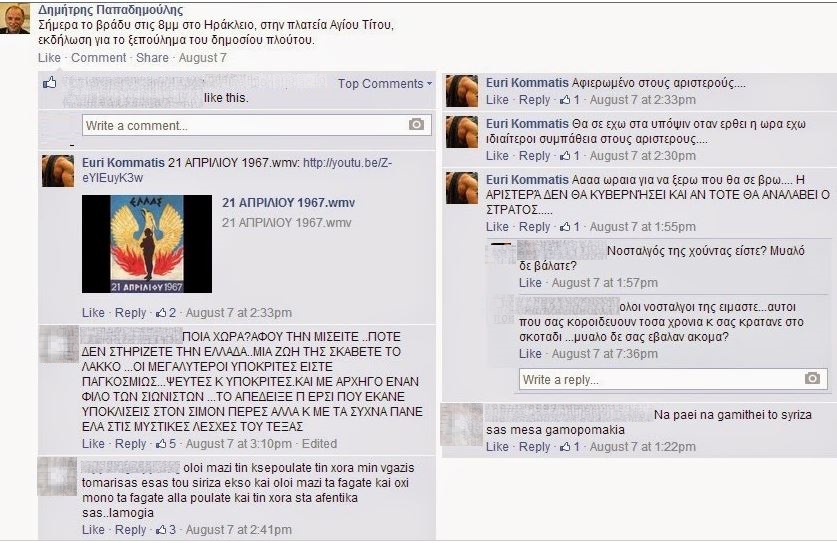Click the thumbs-up icon above 'like this'
The height and width of the screenshot is (543, 837).
tap(50, 82)
